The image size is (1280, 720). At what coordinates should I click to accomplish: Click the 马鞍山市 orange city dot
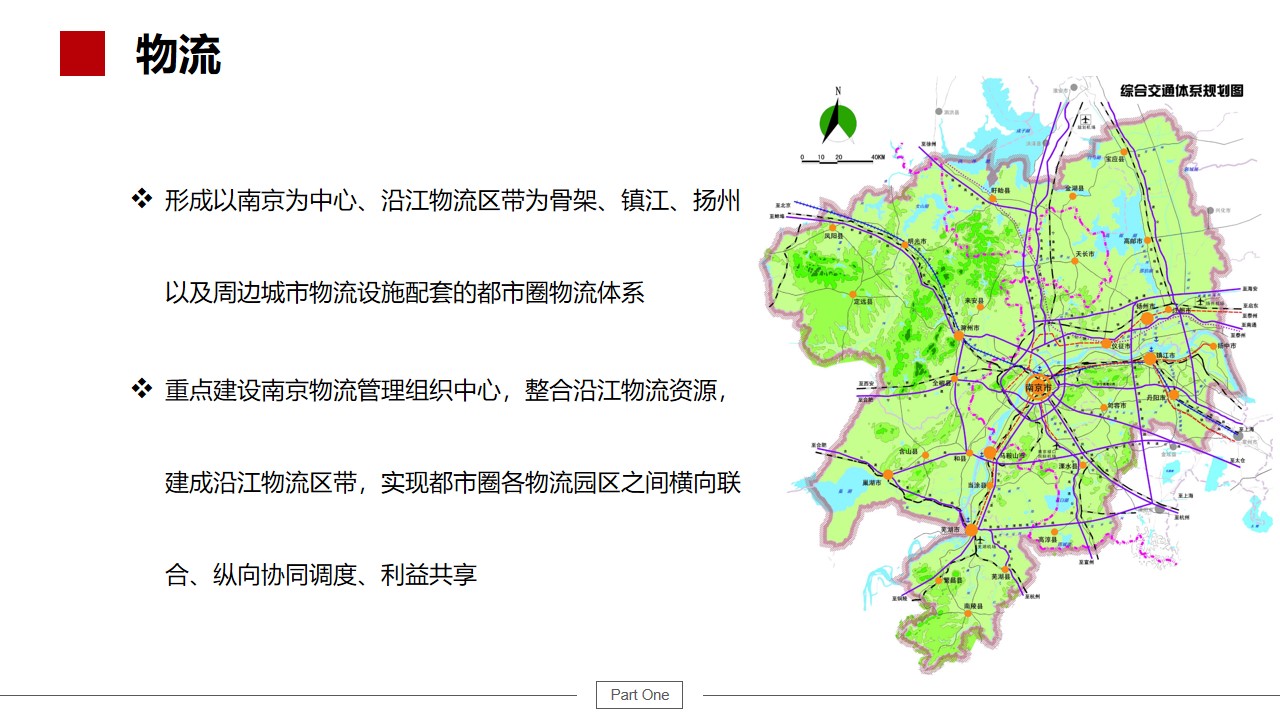[991, 453]
